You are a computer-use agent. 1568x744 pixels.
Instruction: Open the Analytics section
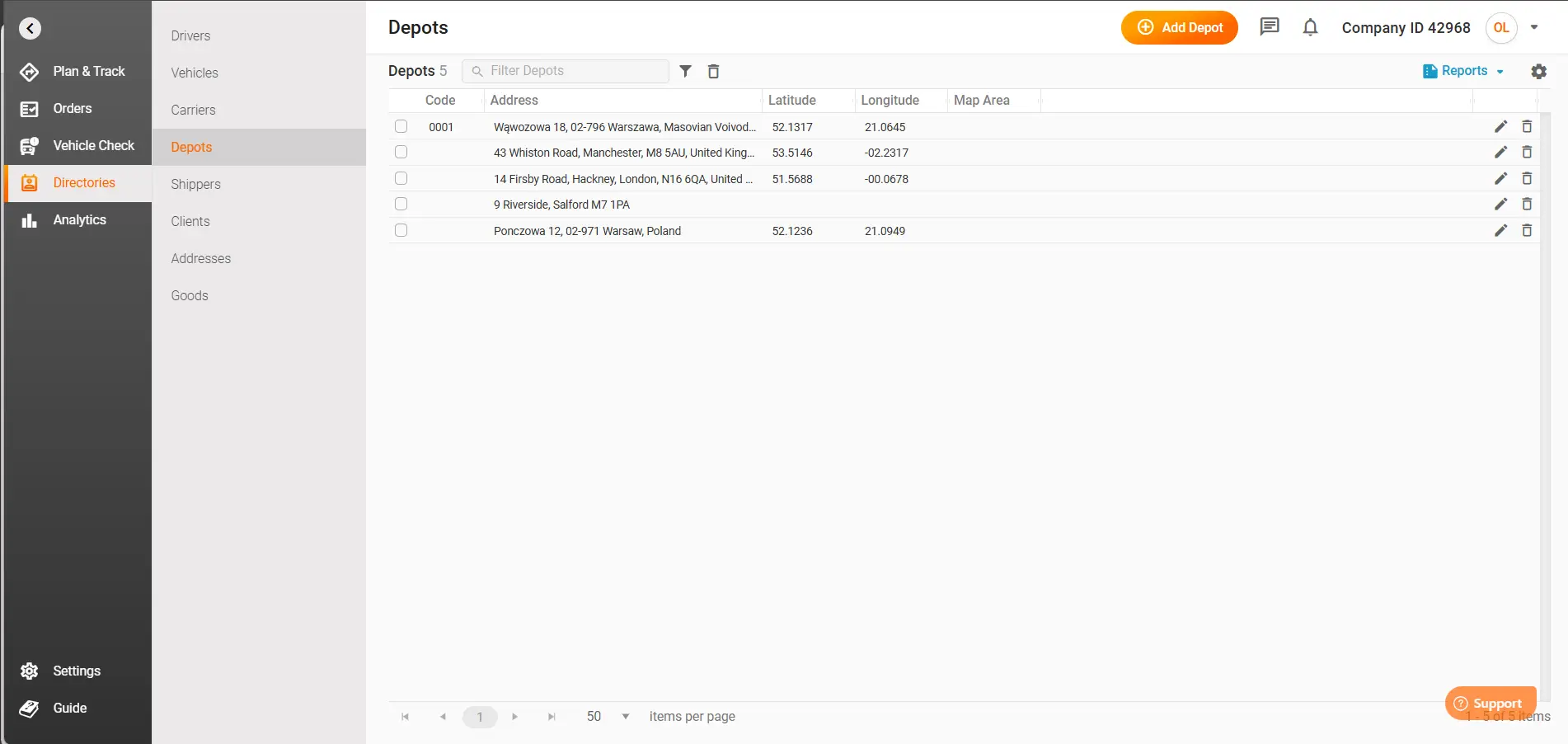(80, 219)
